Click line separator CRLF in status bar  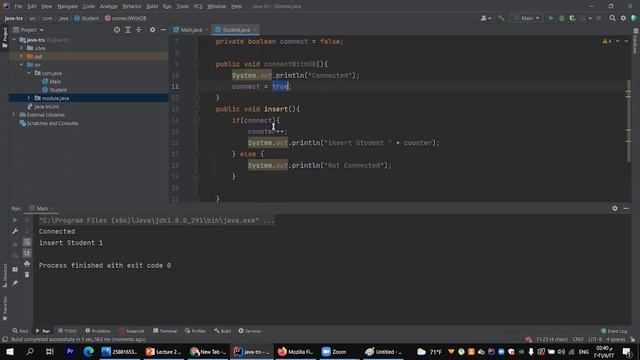(578, 340)
